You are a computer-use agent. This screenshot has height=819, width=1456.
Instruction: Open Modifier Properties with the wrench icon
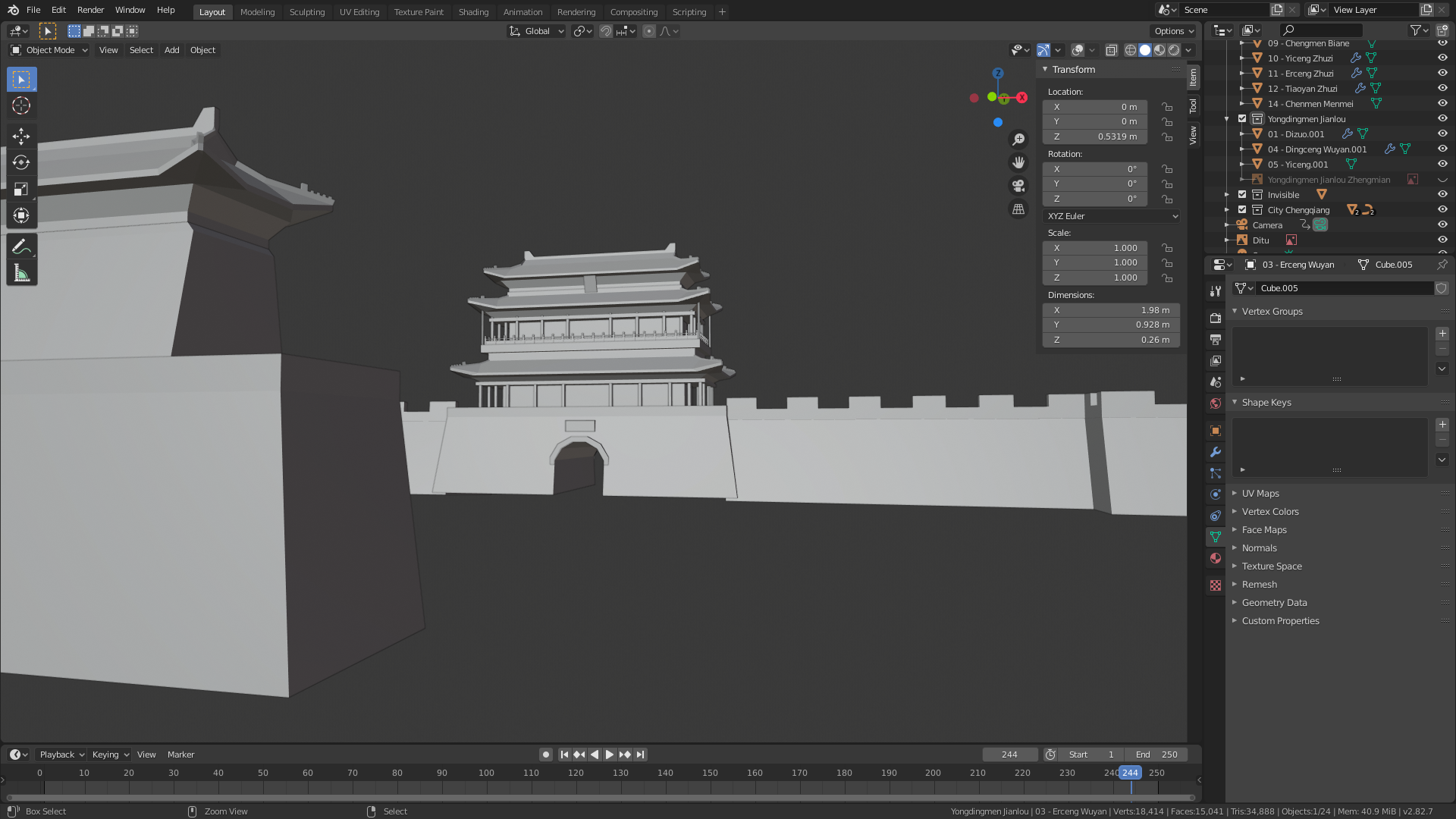(1215, 452)
